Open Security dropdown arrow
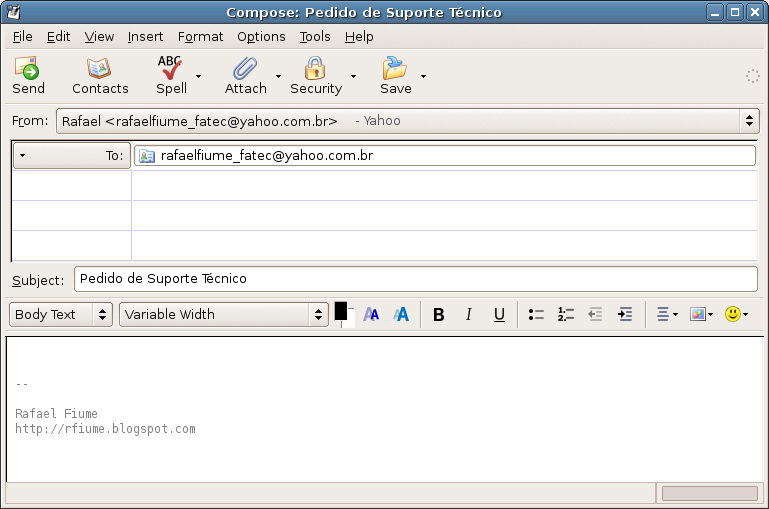769x509 pixels. (353, 76)
